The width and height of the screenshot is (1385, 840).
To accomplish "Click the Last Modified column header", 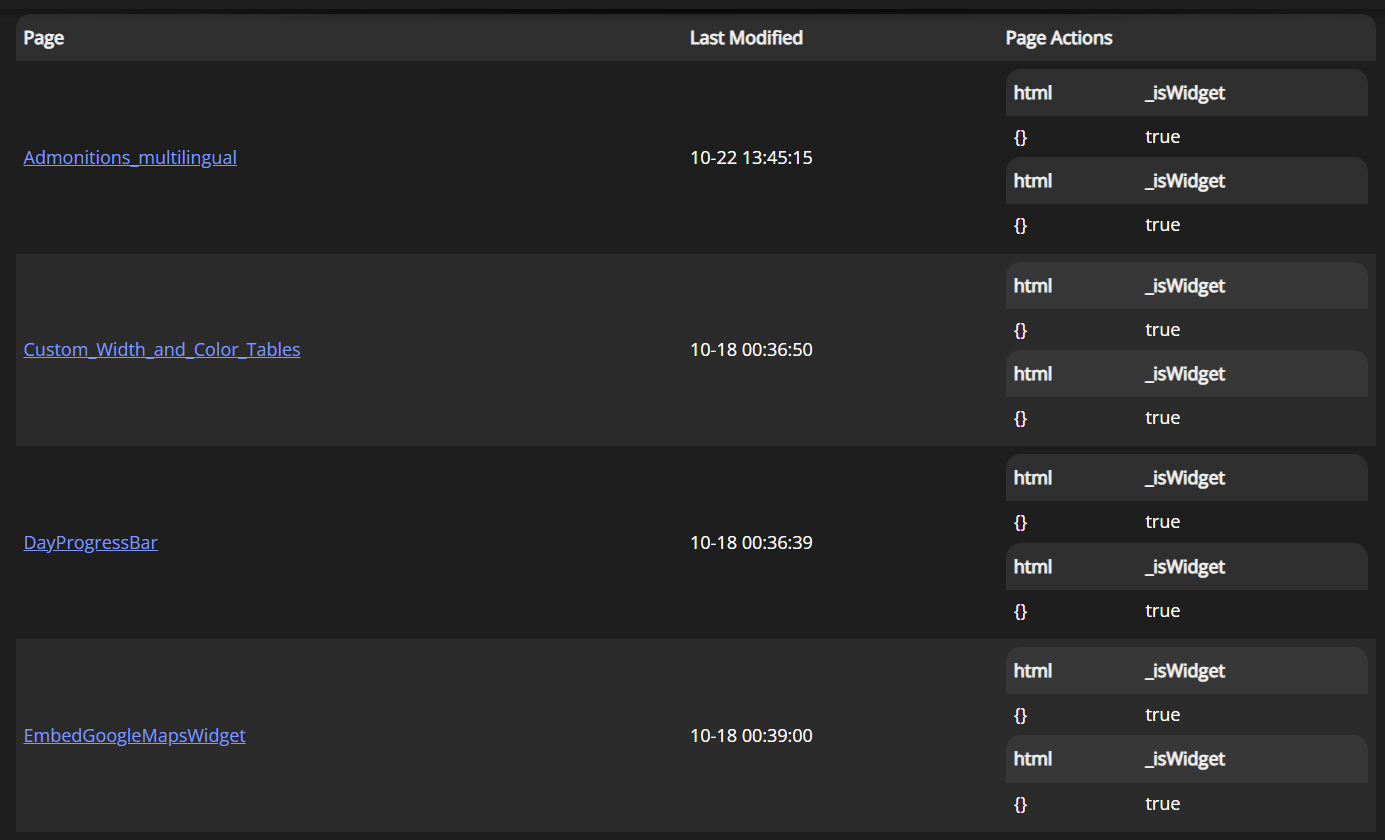I will (x=746, y=38).
